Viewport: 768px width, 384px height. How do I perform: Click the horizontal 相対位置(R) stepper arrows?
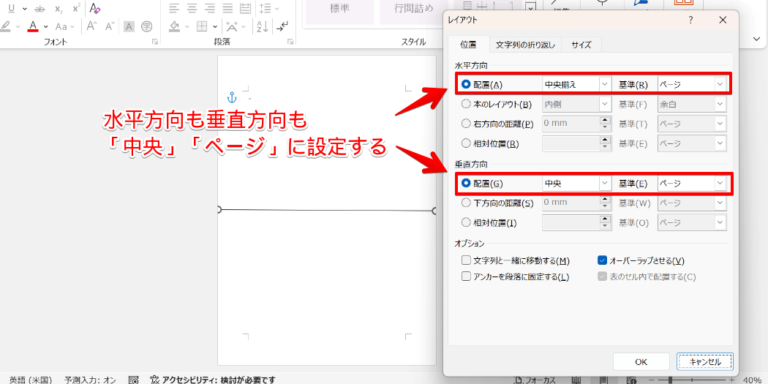coord(606,144)
